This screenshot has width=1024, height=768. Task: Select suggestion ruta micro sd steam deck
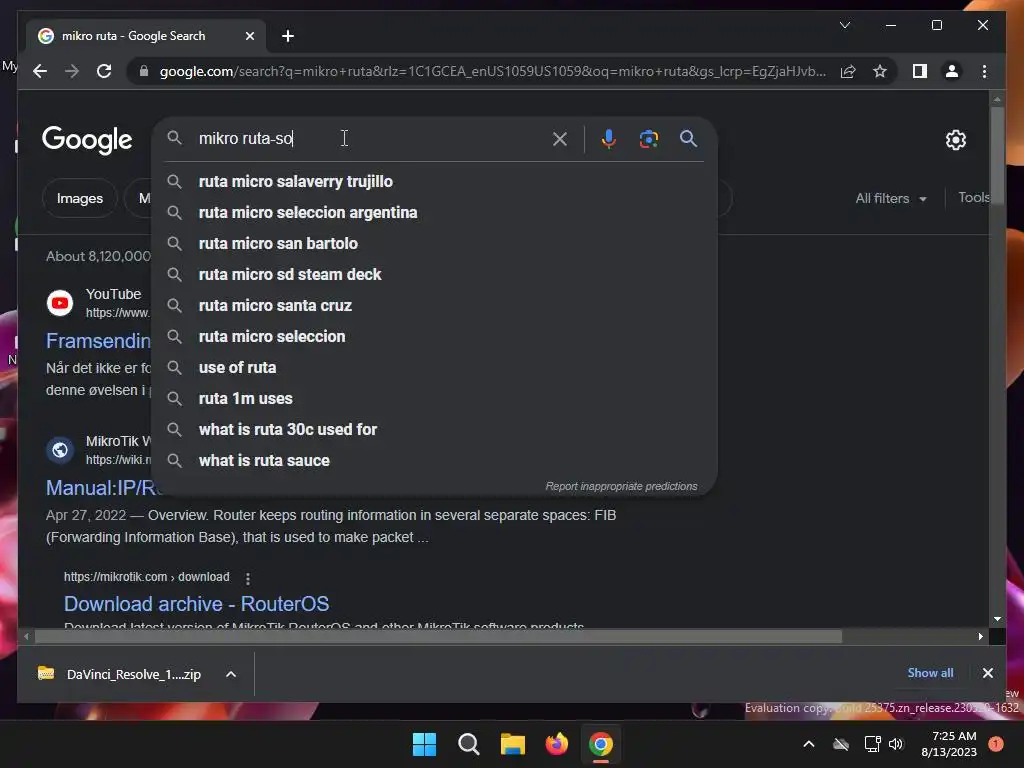(x=434, y=274)
